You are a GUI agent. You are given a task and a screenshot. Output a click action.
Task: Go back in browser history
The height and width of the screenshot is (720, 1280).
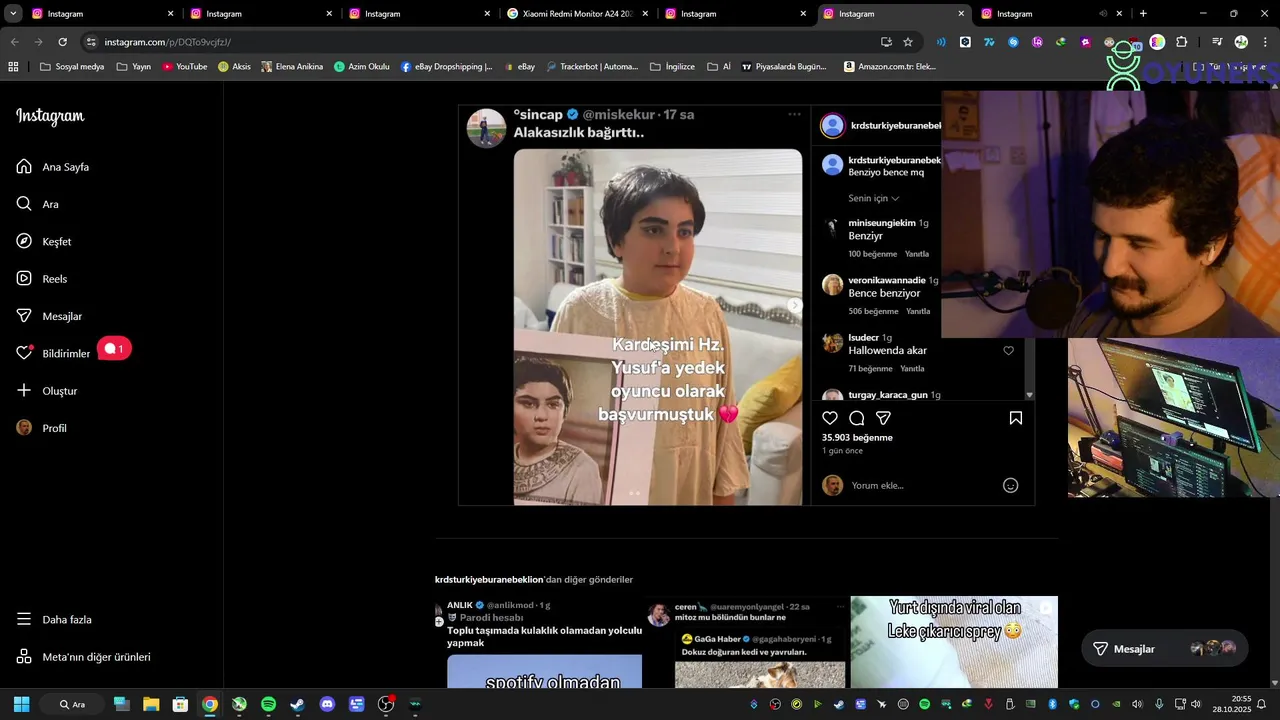pyautogui.click(x=14, y=42)
